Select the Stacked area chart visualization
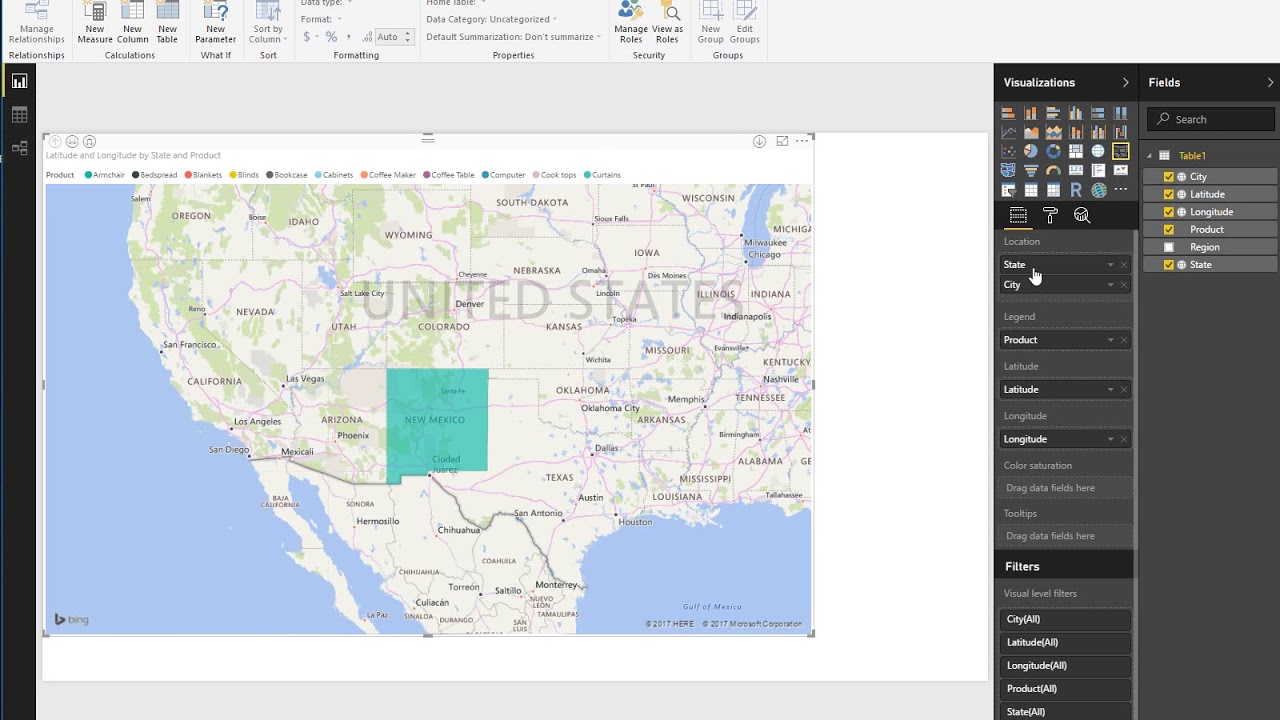Image resolution: width=1280 pixels, height=720 pixels. click(1053, 132)
